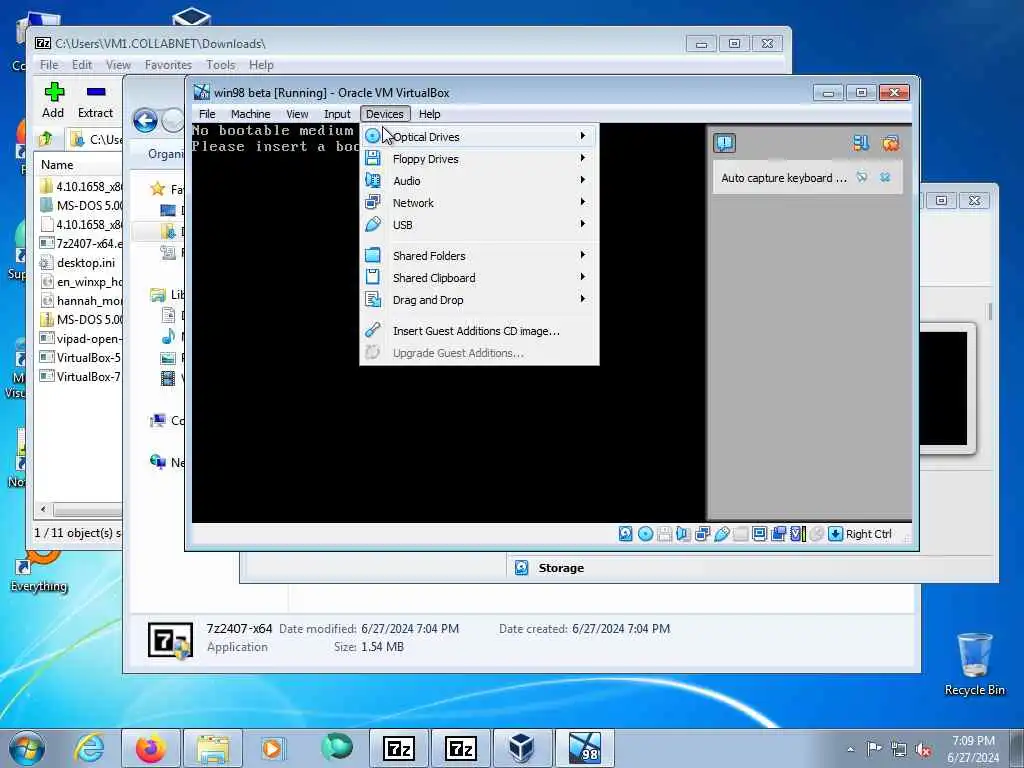1024x768 pixels.
Task: Click the VM preview thumbnail in Manager
Action: tap(943, 388)
